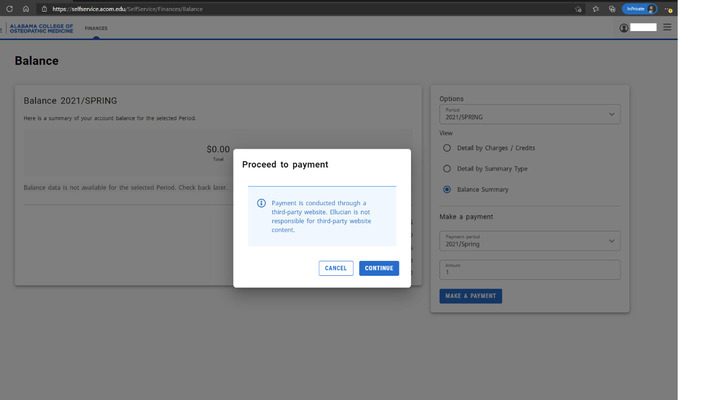Choose Detail by Summary Type view
The image size is (714, 400).
pos(447,169)
